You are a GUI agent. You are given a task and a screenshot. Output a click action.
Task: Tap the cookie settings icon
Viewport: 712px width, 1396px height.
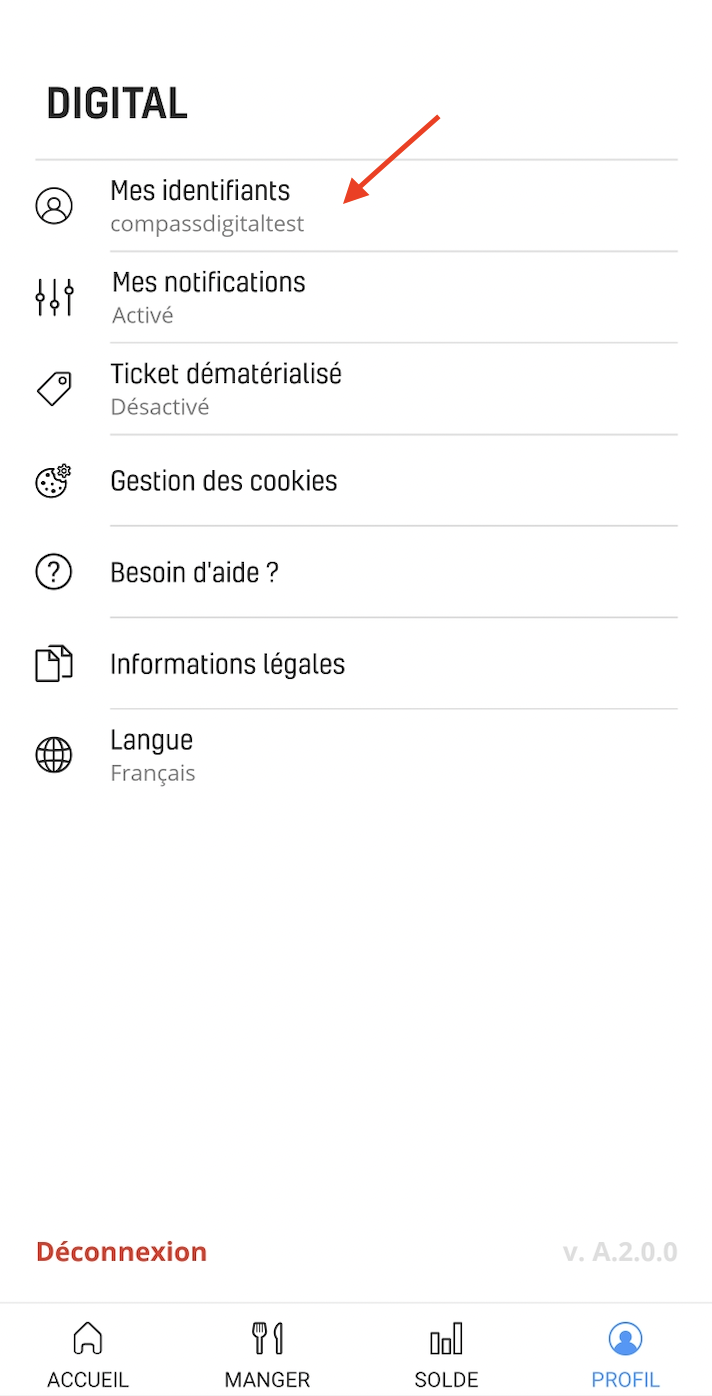point(54,481)
